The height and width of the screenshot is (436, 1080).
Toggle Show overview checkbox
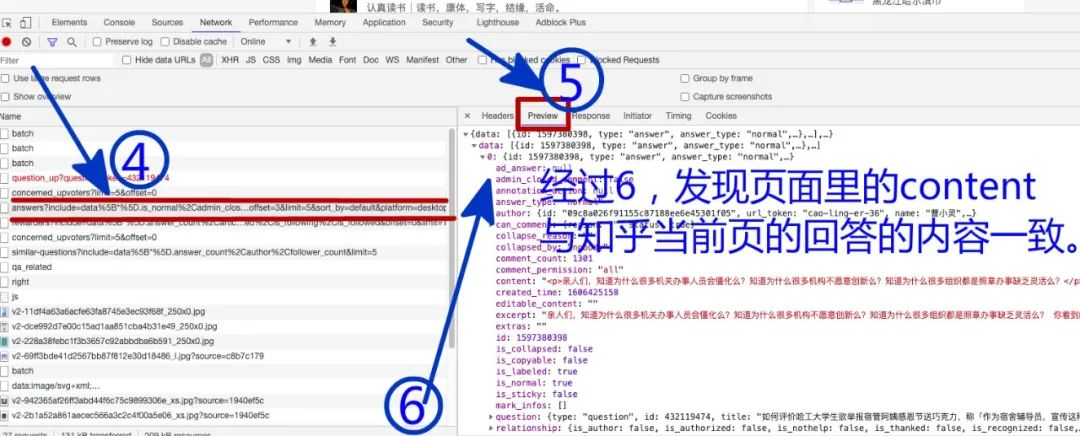coord(6,96)
